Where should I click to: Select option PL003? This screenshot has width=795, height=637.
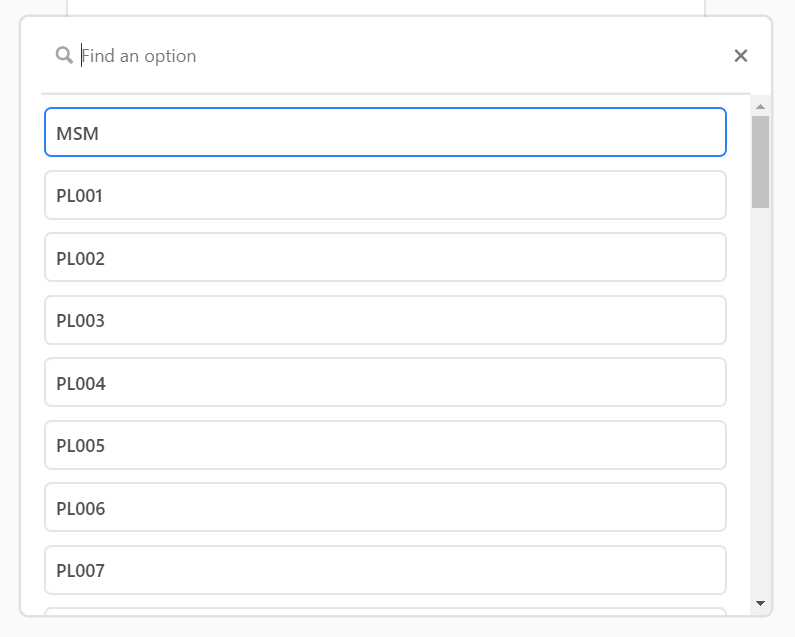tap(385, 320)
